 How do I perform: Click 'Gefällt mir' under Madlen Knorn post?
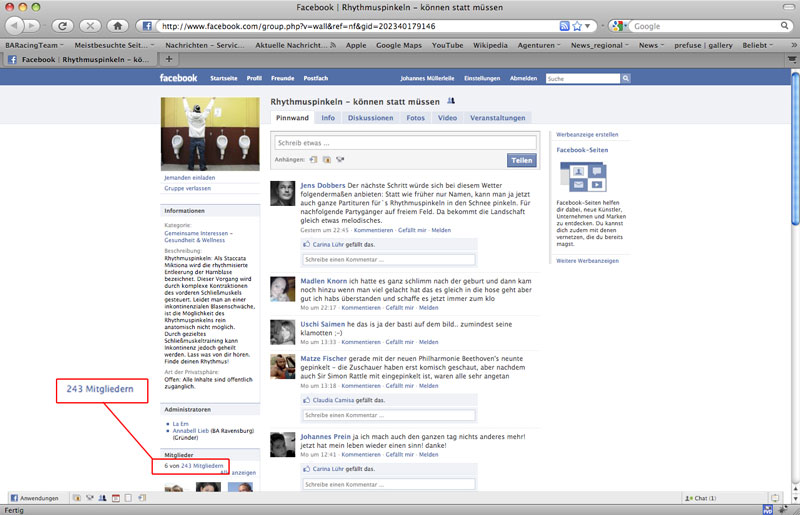[399, 308]
